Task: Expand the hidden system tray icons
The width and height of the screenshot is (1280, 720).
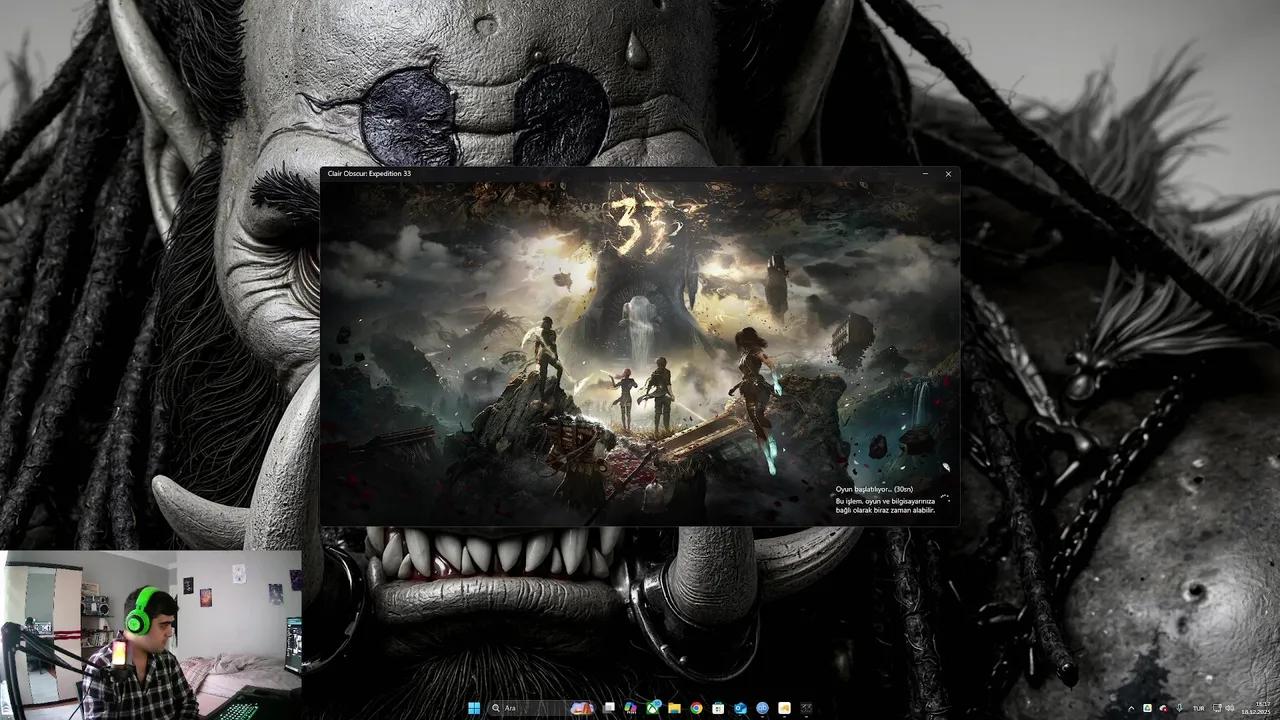Action: [x=1131, y=708]
